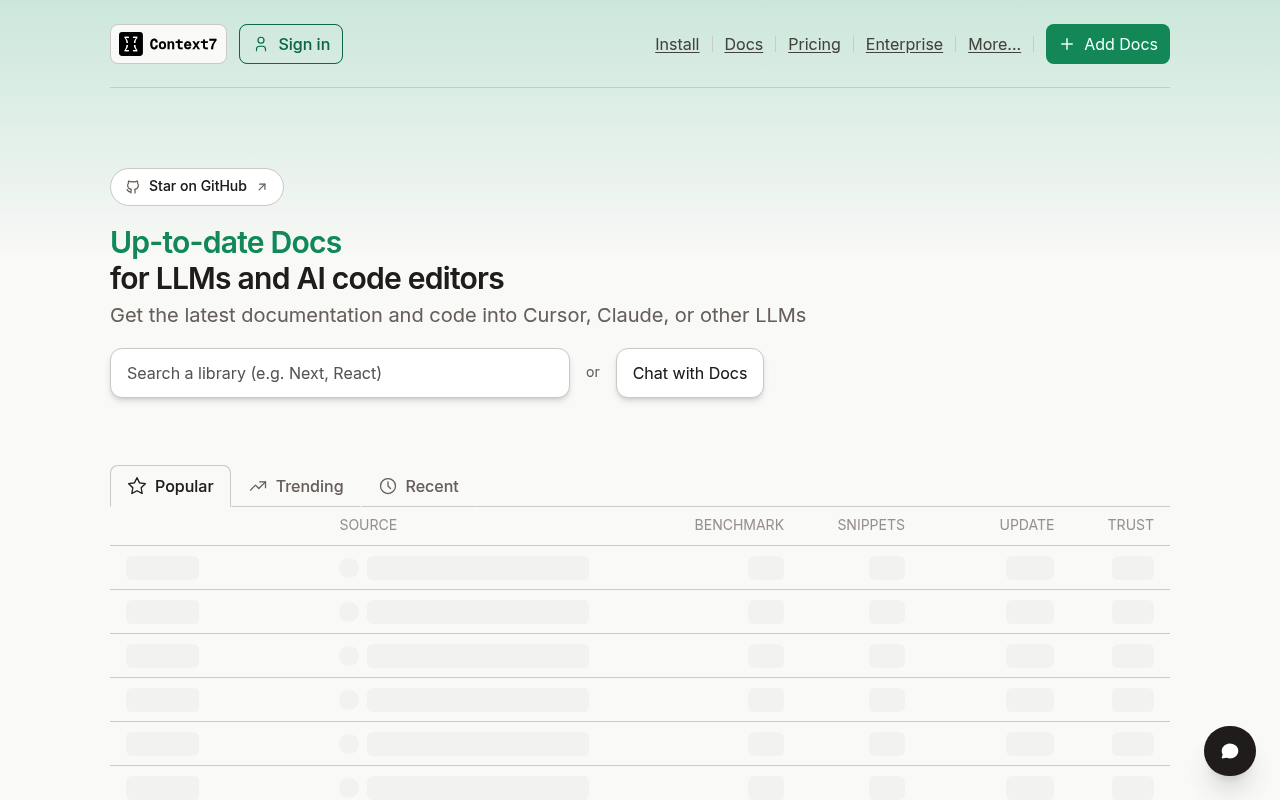
Task: Select the Popular tab
Action: [170, 486]
